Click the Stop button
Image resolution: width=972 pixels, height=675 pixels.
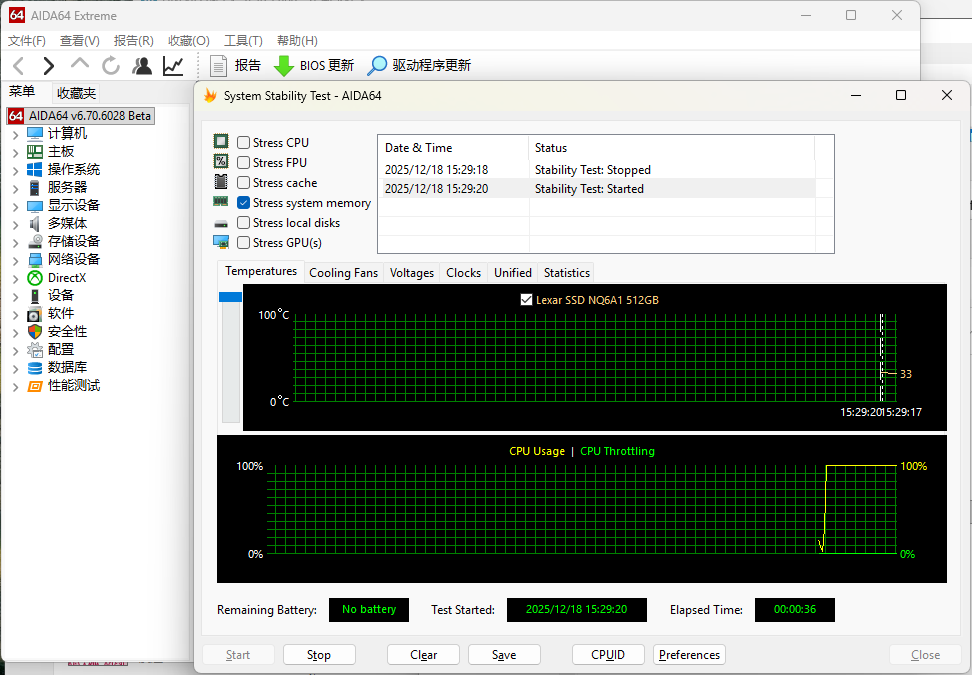click(x=319, y=655)
